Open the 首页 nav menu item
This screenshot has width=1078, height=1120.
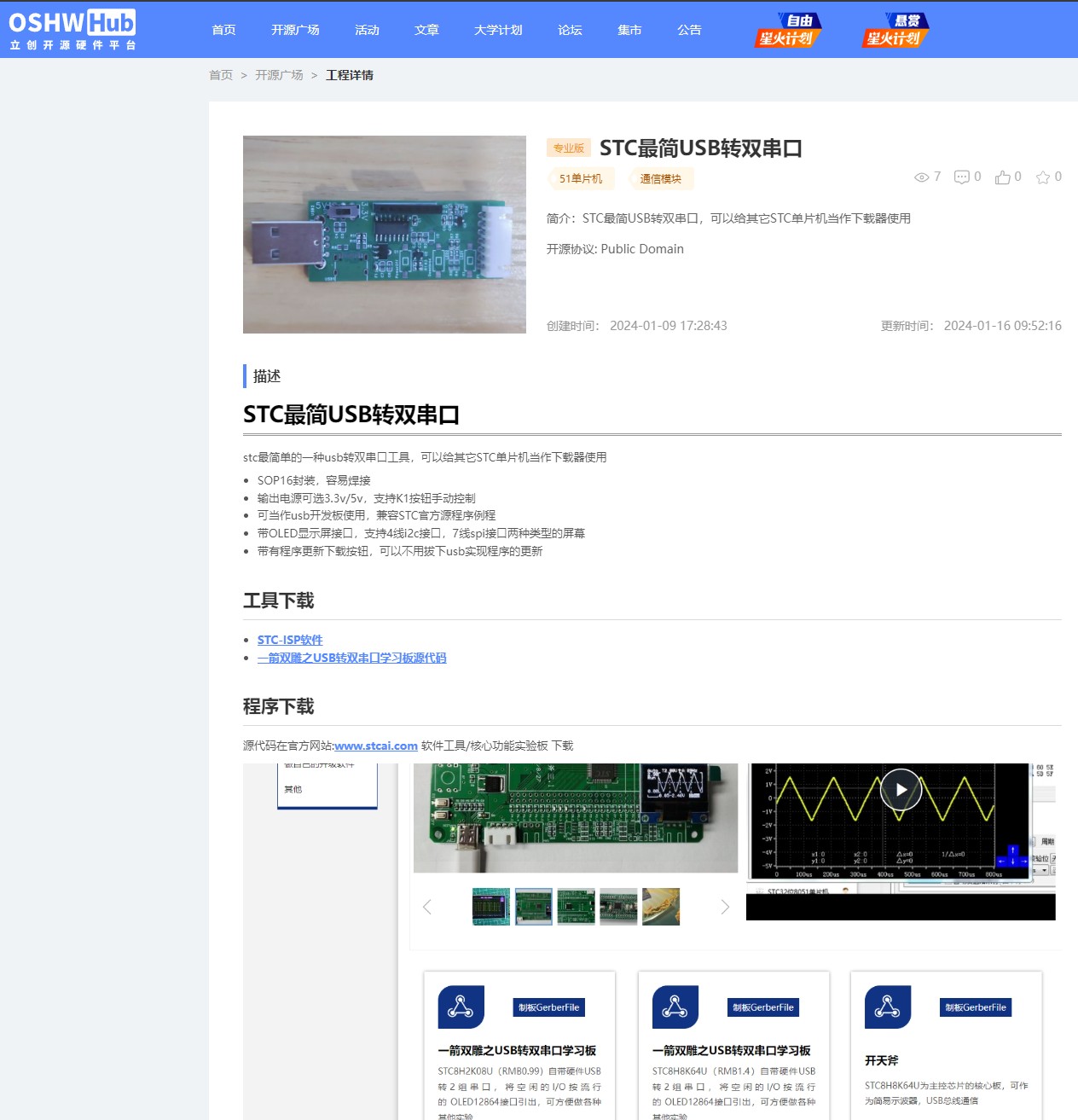pos(223,30)
